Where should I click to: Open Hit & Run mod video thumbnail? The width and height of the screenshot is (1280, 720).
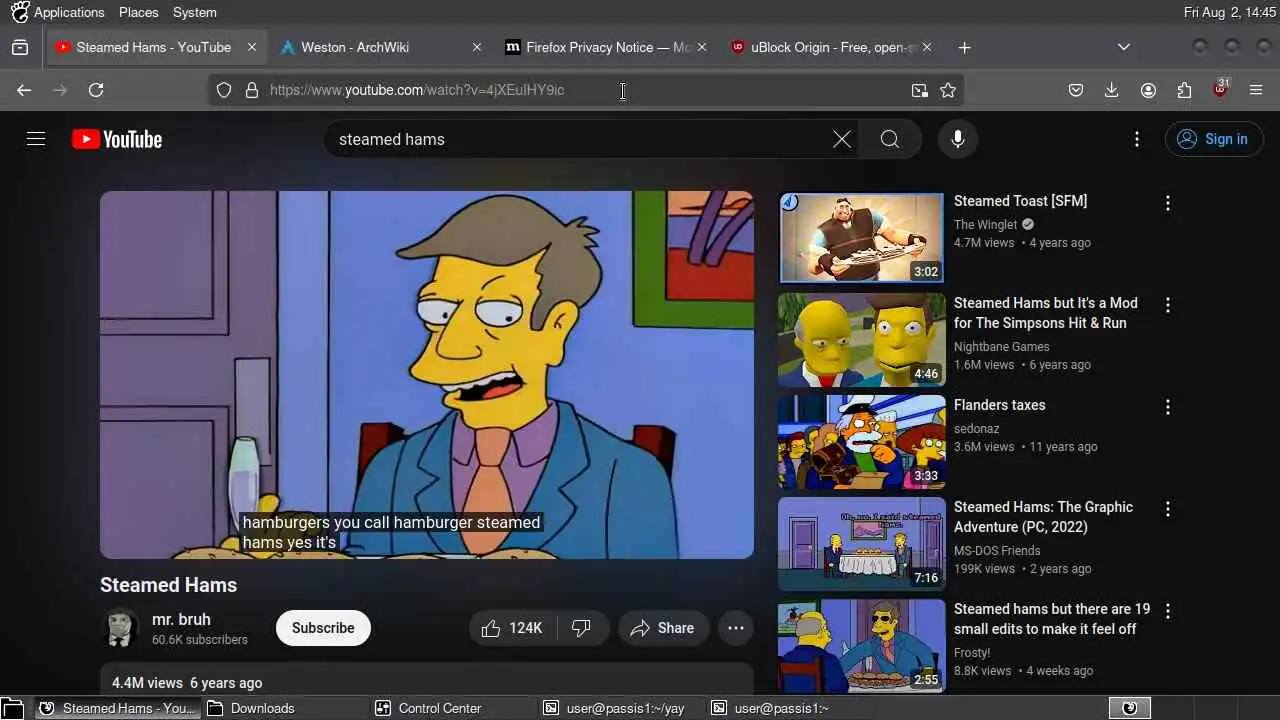[861, 340]
